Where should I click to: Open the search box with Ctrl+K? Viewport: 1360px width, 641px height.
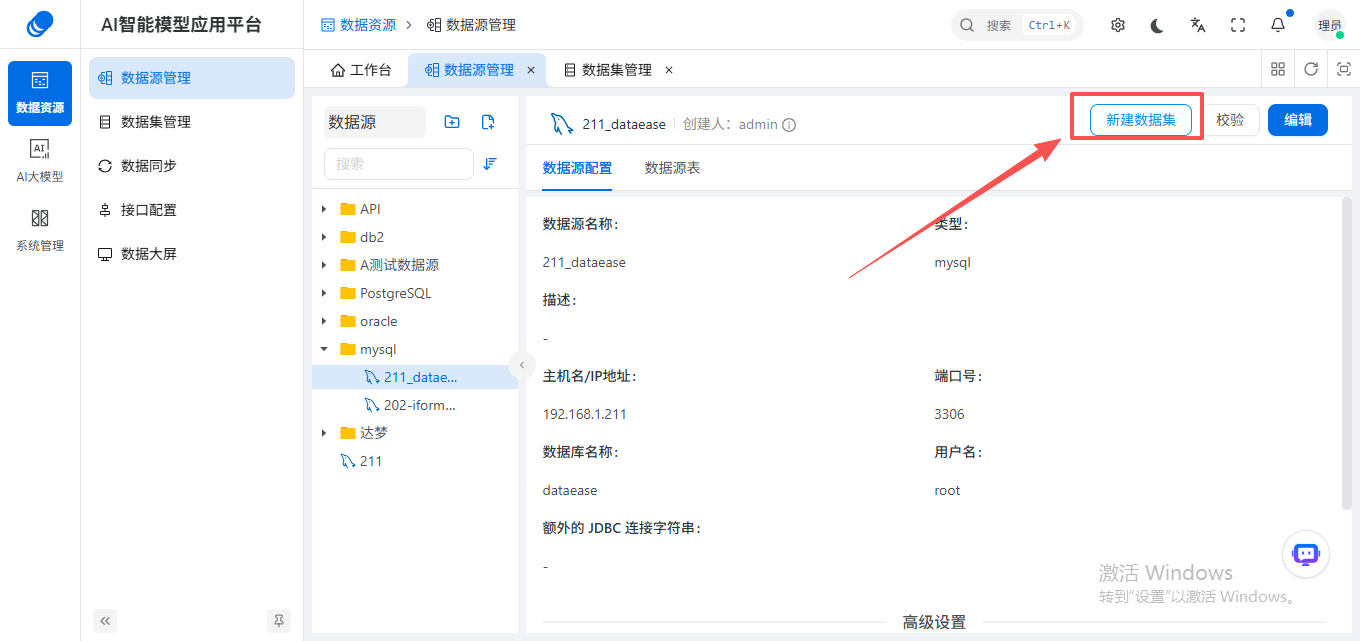(x=1017, y=25)
